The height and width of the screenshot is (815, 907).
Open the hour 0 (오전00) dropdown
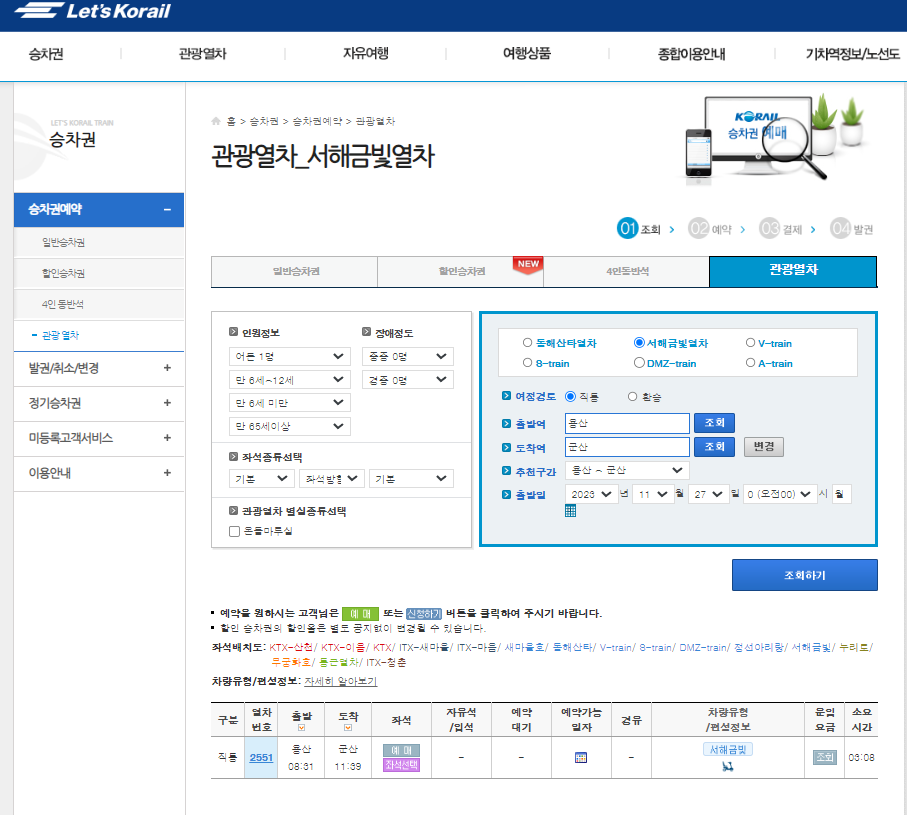coord(780,494)
